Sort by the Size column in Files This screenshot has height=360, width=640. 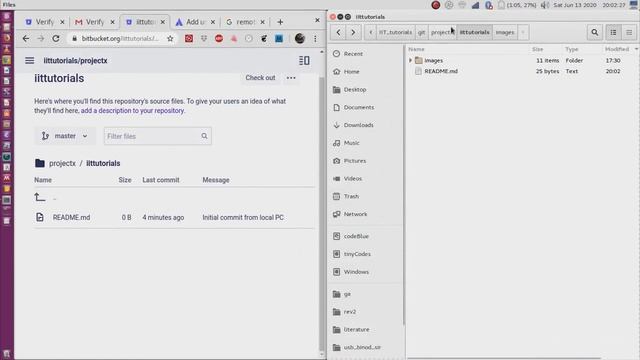tap(538, 49)
